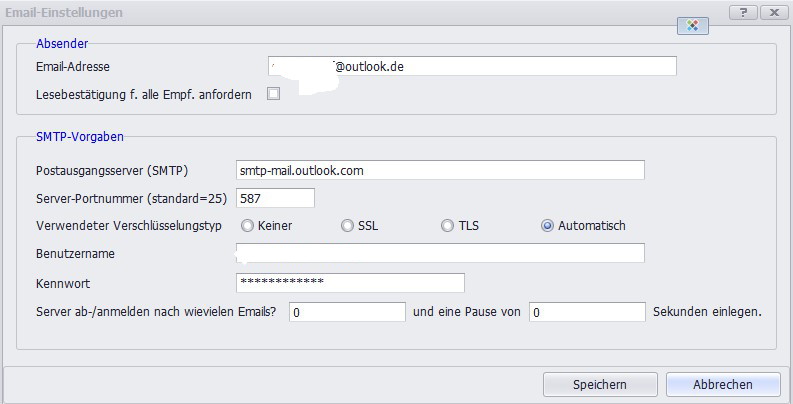The image size is (793, 404).
Task: Click into the Postausgangsserver (SMTP) field
Action: click(x=440, y=170)
